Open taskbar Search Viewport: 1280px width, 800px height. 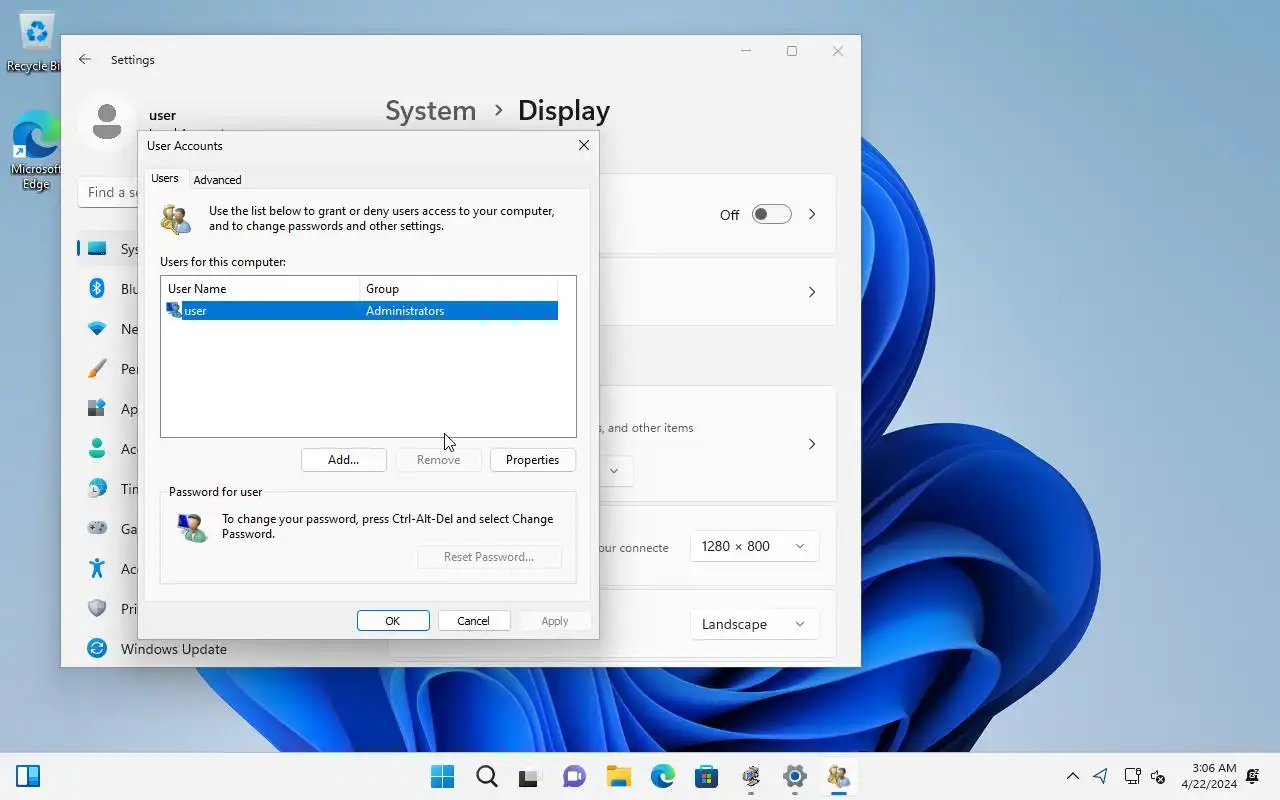click(x=486, y=777)
